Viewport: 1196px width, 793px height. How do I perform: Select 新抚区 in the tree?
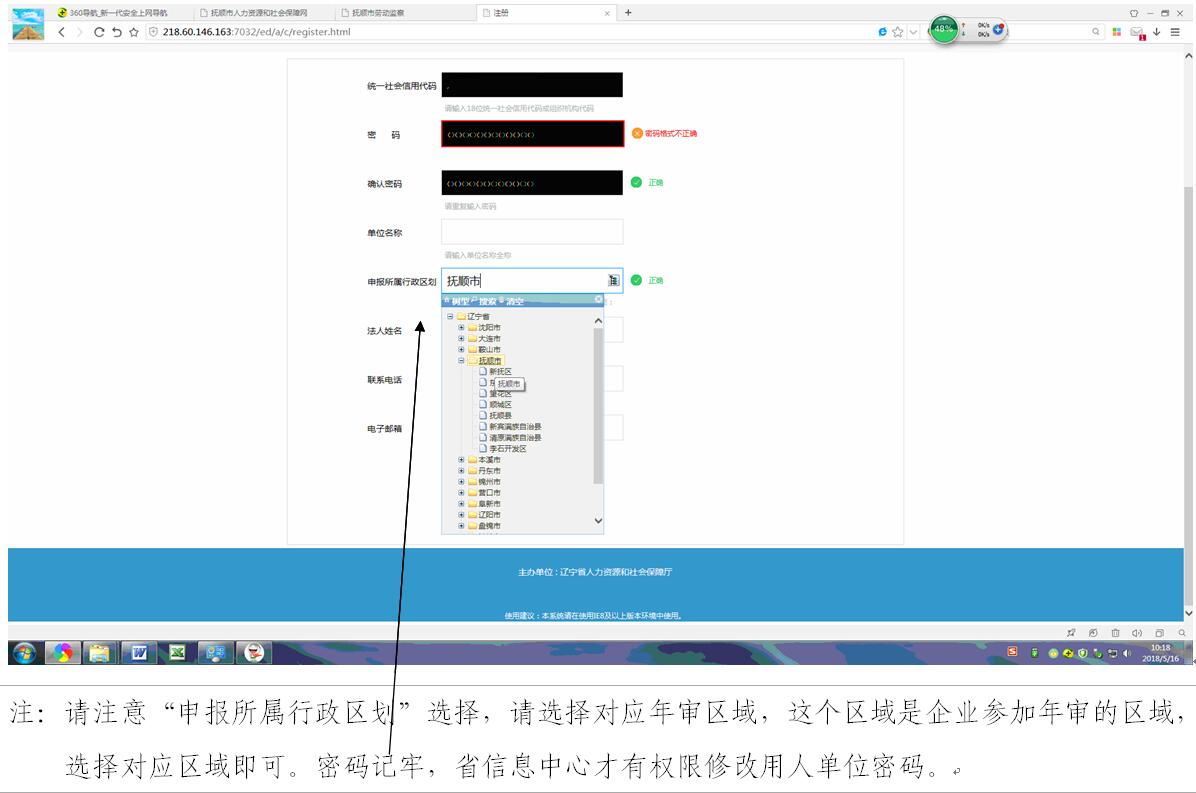500,371
